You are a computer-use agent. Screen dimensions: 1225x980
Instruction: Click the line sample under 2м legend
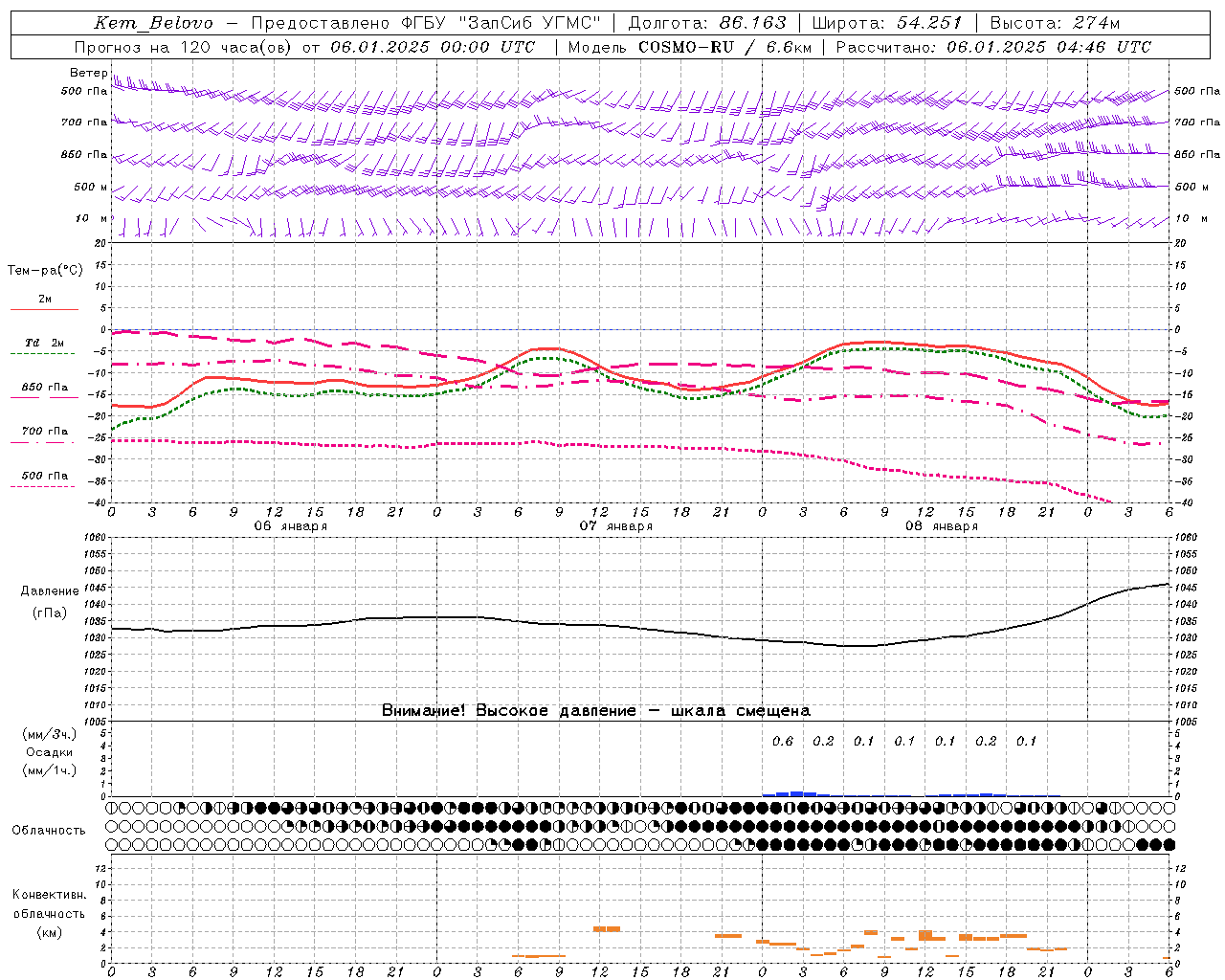coord(44,310)
